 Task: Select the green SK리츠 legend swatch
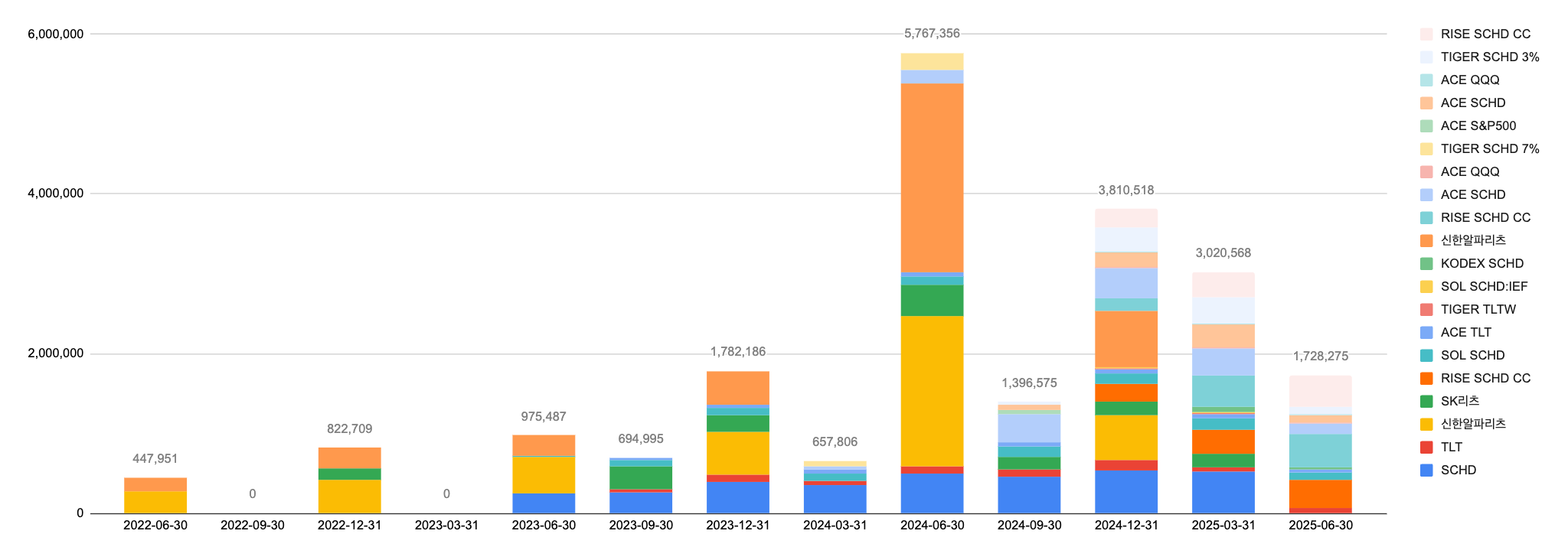(x=1426, y=402)
